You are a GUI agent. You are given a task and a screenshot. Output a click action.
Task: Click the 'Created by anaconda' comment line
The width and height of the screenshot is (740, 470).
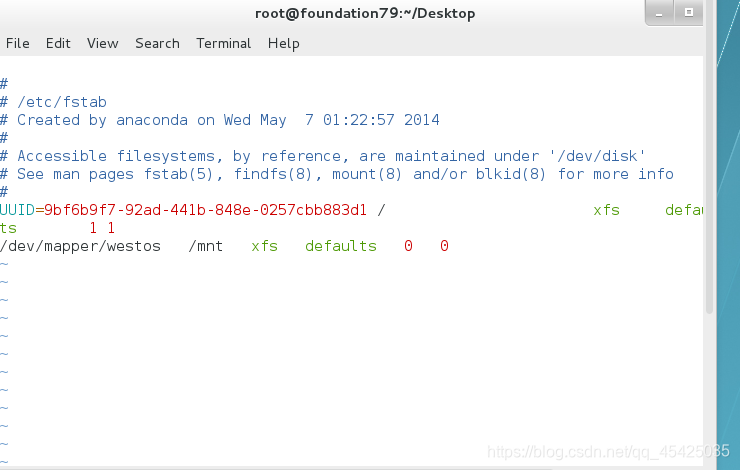pyautogui.click(x=220, y=120)
